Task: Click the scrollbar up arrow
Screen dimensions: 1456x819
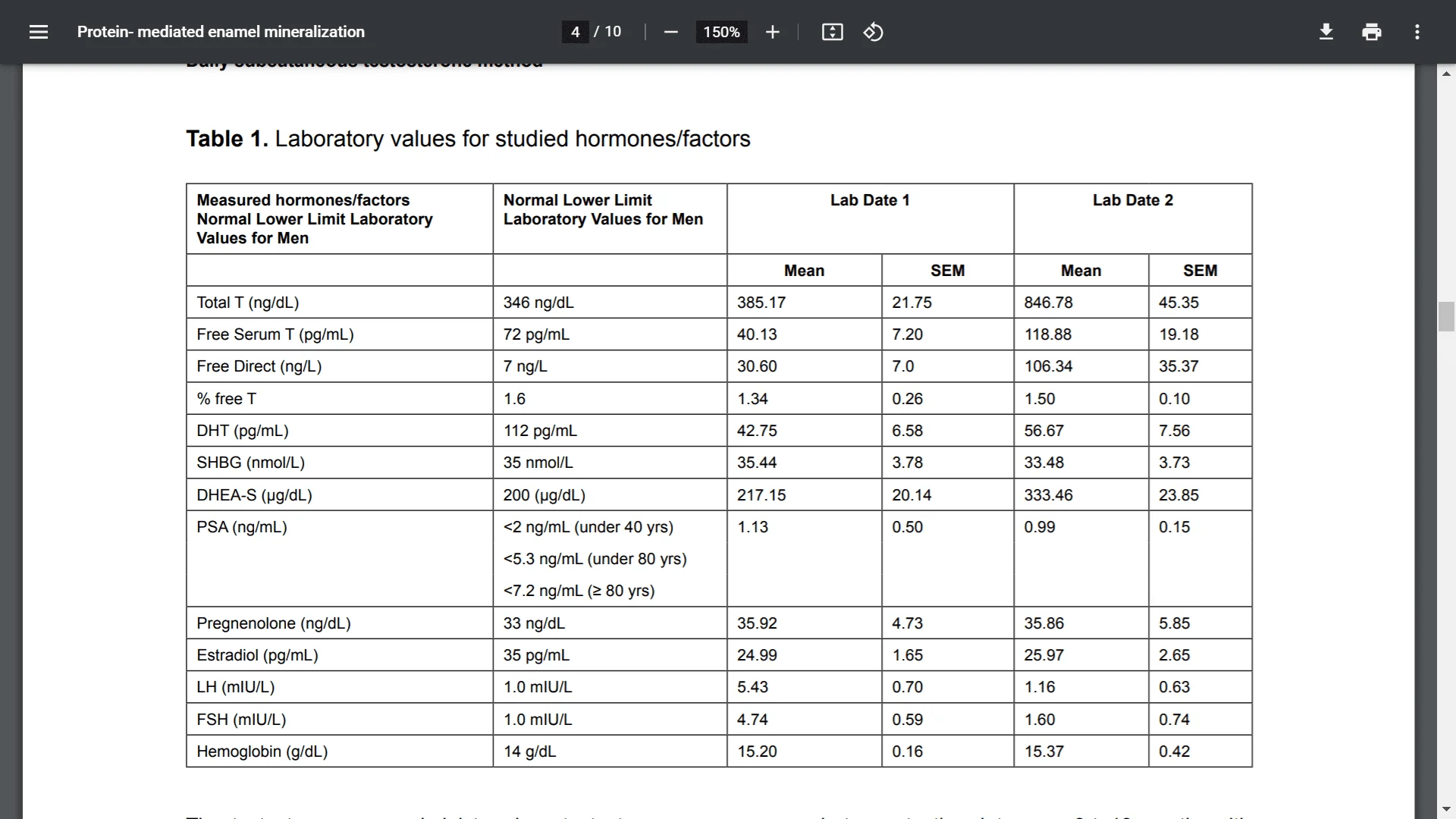Action: point(1446,74)
